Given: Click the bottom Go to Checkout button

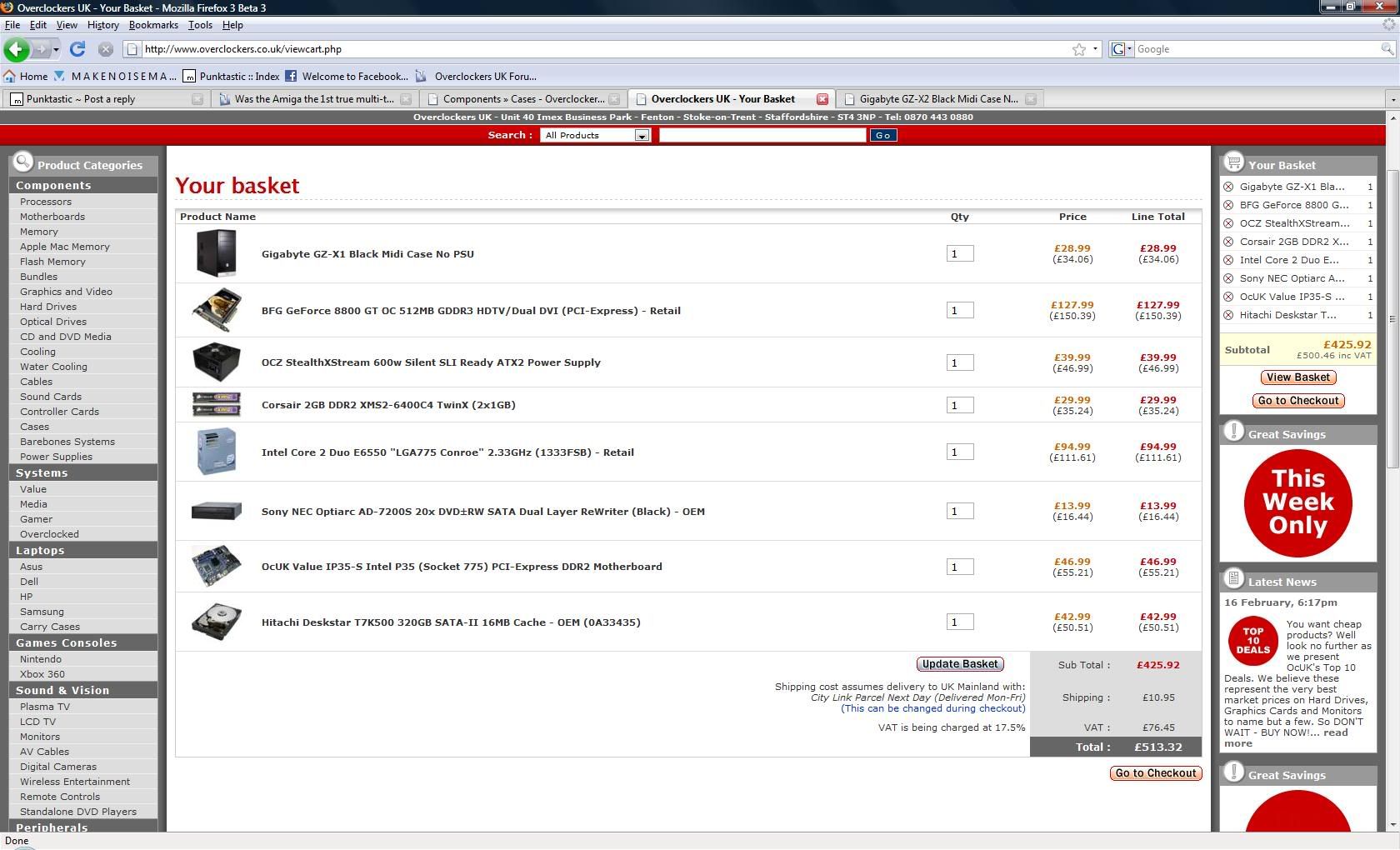Looking at the screenshot, I should coord(1155,773).
